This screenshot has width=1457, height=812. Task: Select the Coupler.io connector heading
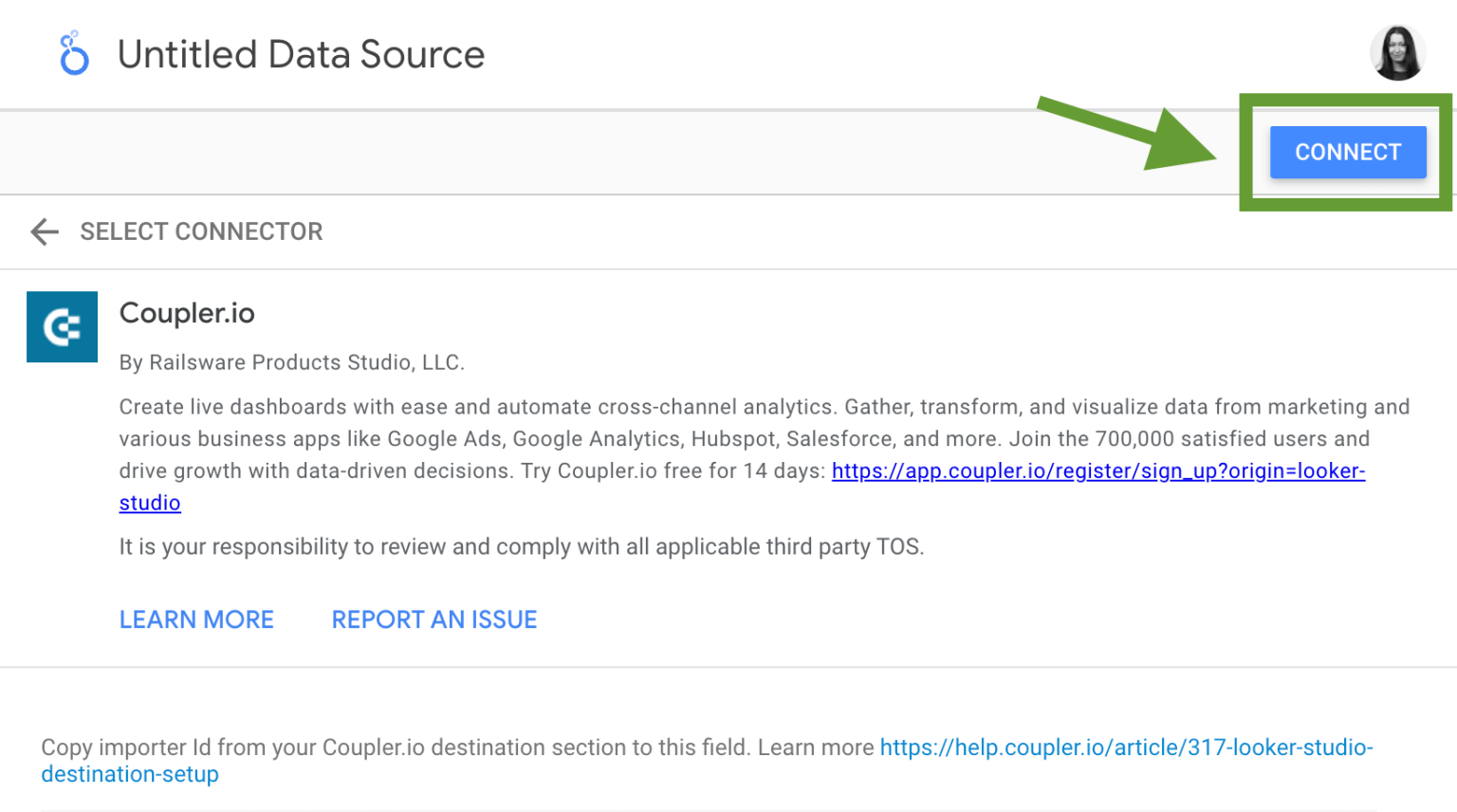(x=186, y=313)
